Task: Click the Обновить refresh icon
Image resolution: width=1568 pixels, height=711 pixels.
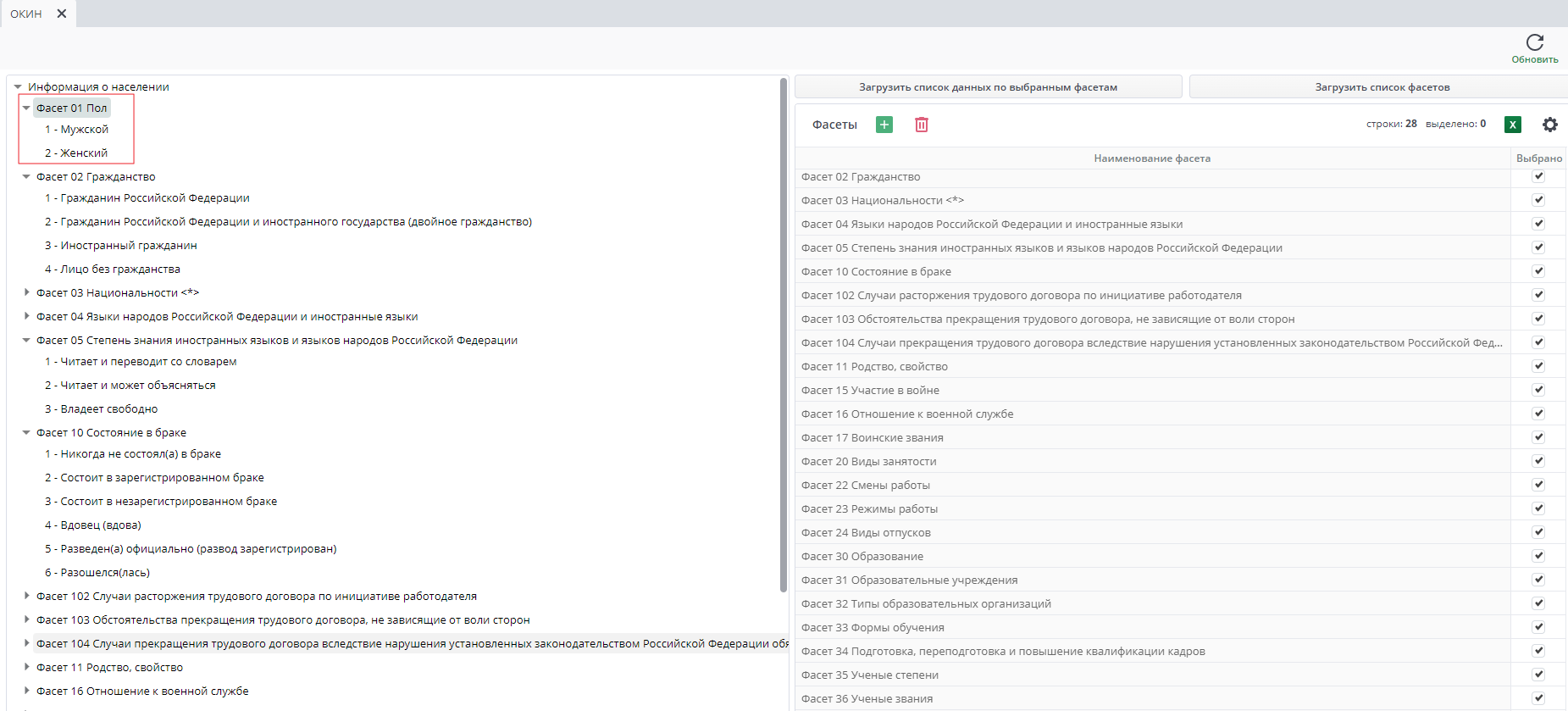Action: point(1534,43)
